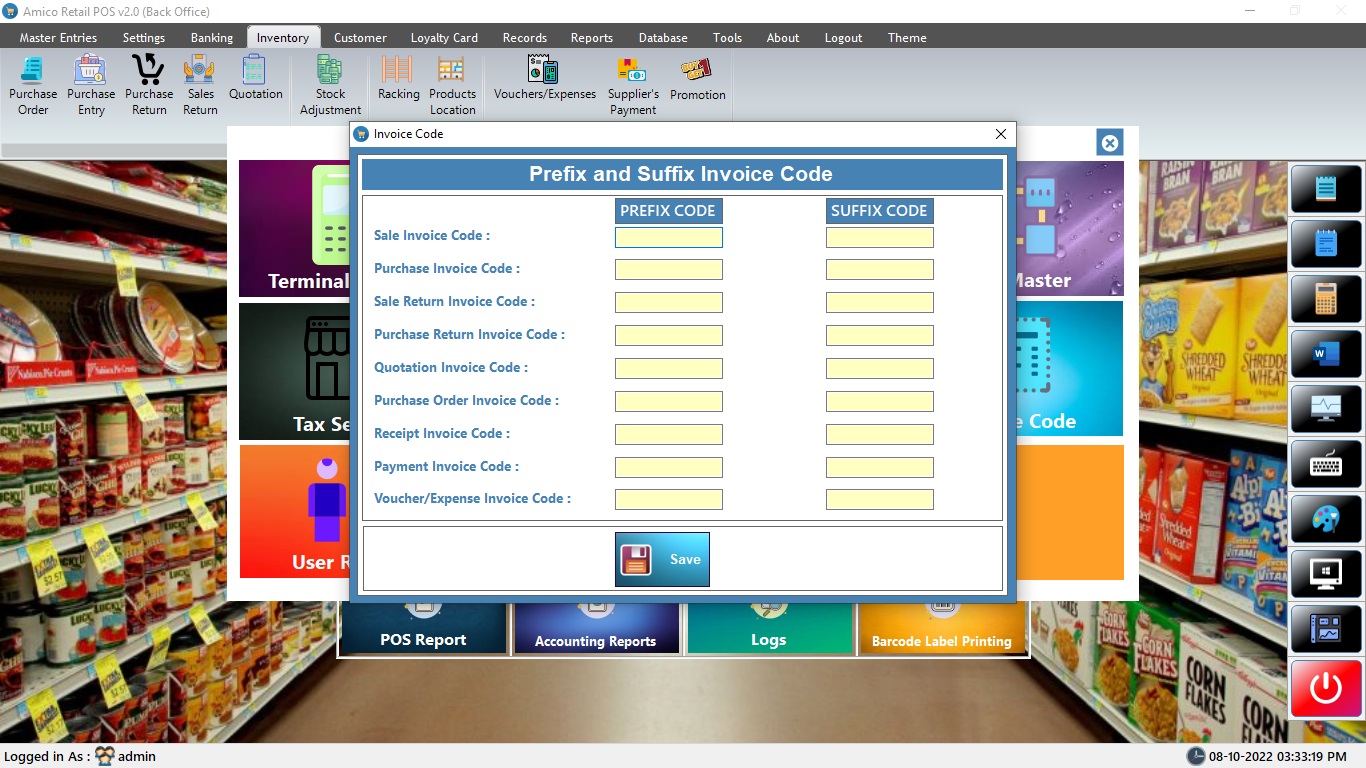Close the settings panel with blue X
Viewport: 1366px width, 768px height.
(x=1109, y=143)
